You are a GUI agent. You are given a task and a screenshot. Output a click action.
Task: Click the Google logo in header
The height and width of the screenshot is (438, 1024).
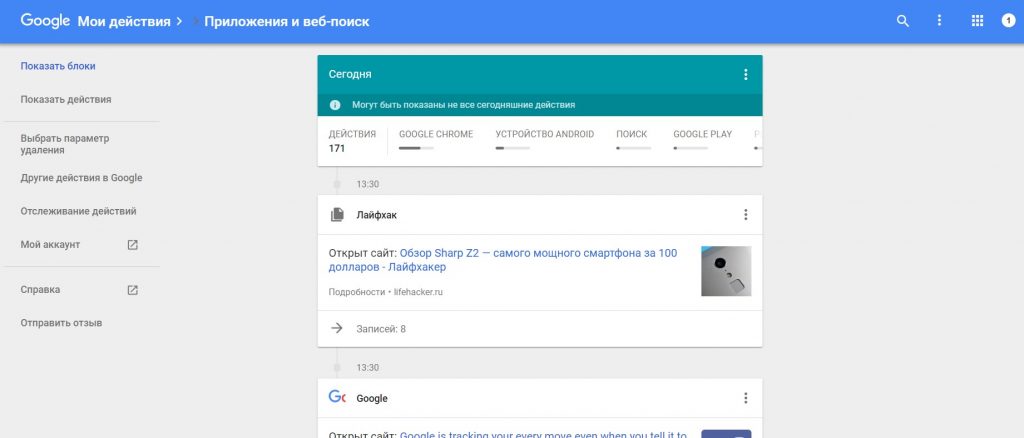tap(45, 21)
